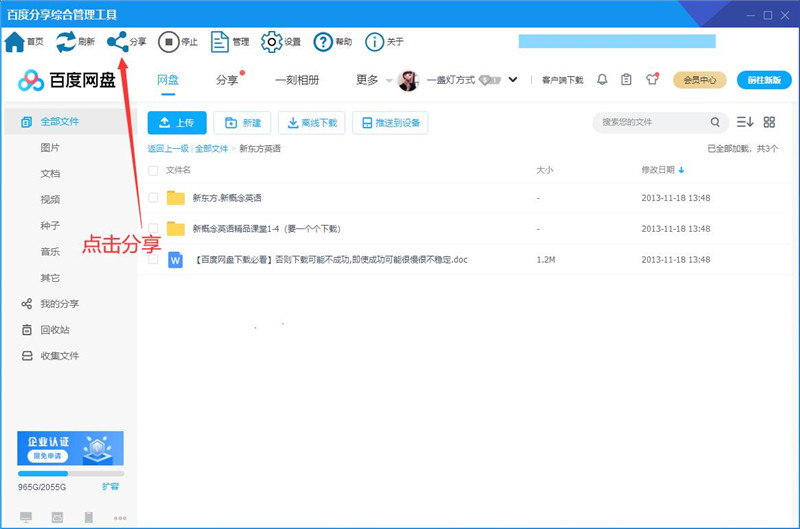This screenshot has height=529, width=800.
Task: Click 返回上一级 breadcrumb link
Action: click(168, 148)
